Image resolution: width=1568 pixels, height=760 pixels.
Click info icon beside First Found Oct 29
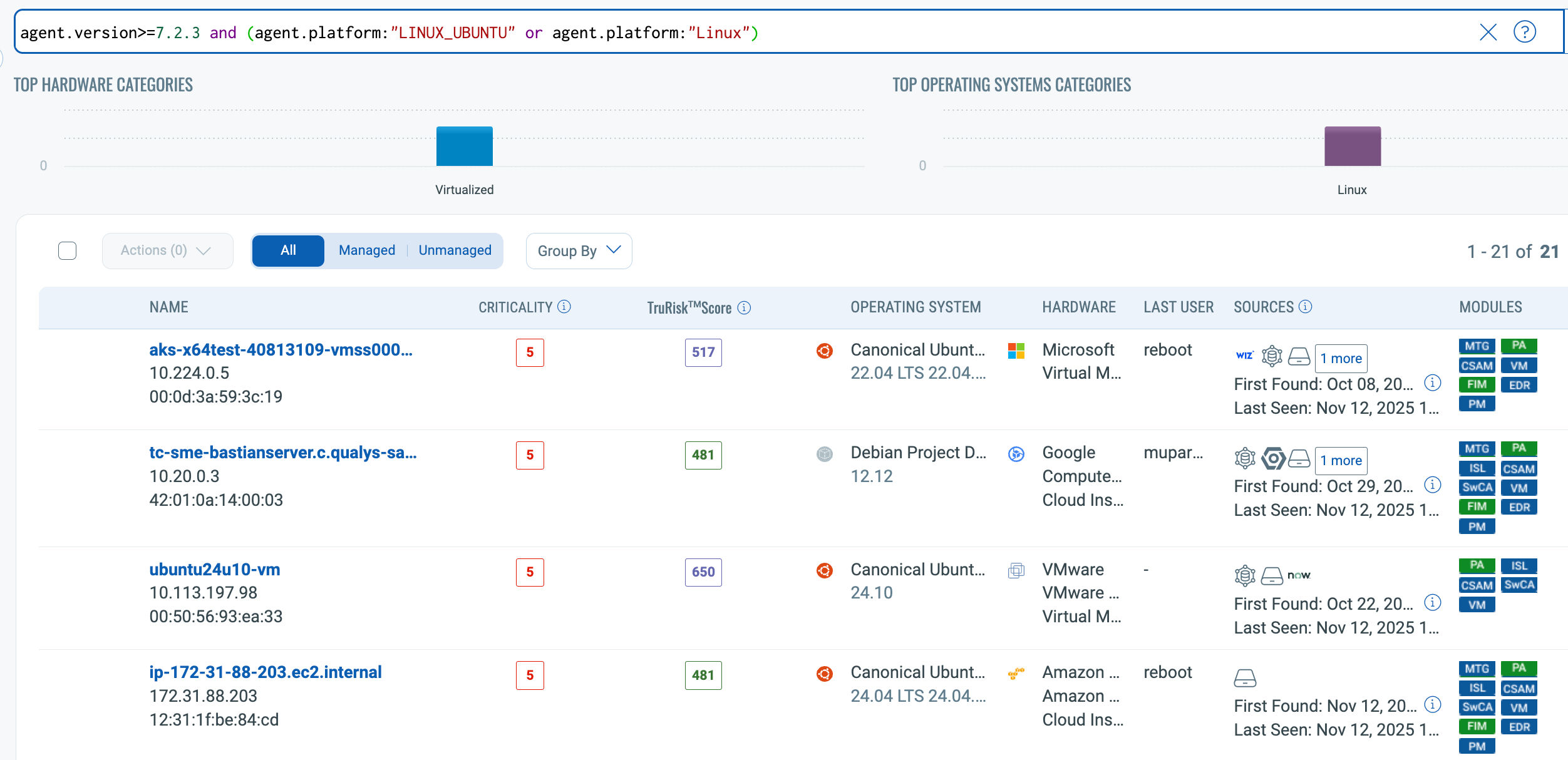[x=1433, y=485]
